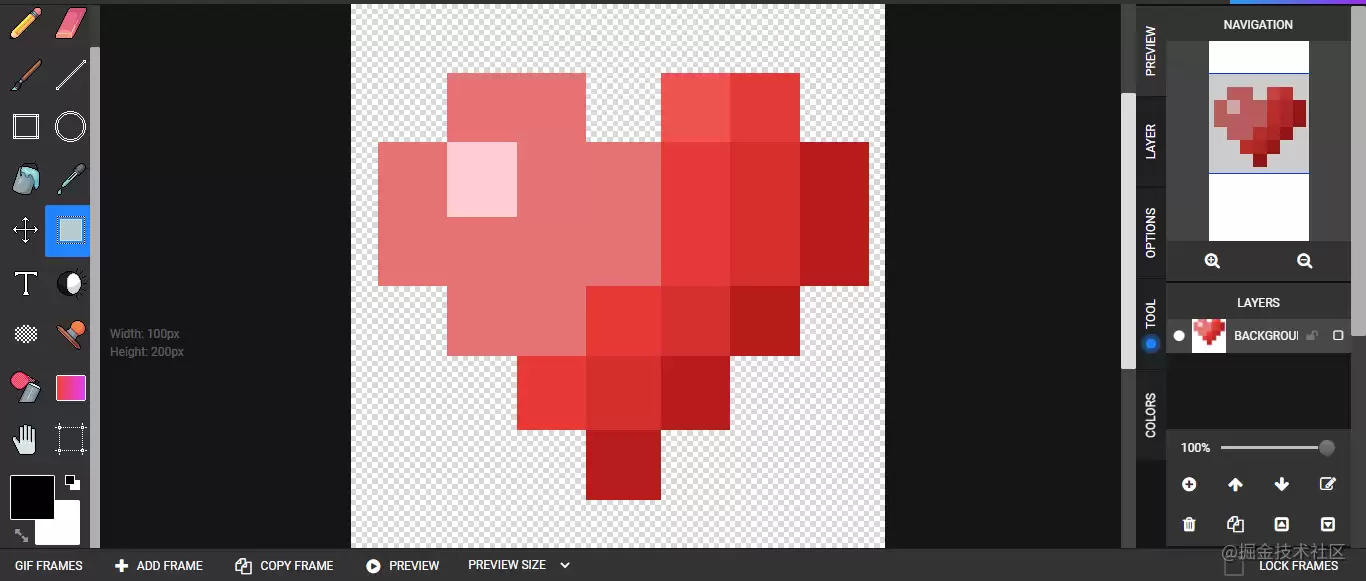This screenshot has width=1366, height=581.
Task: Delete layer using the trash icon
Action: pyautogui.click(x=1189, y=524)
